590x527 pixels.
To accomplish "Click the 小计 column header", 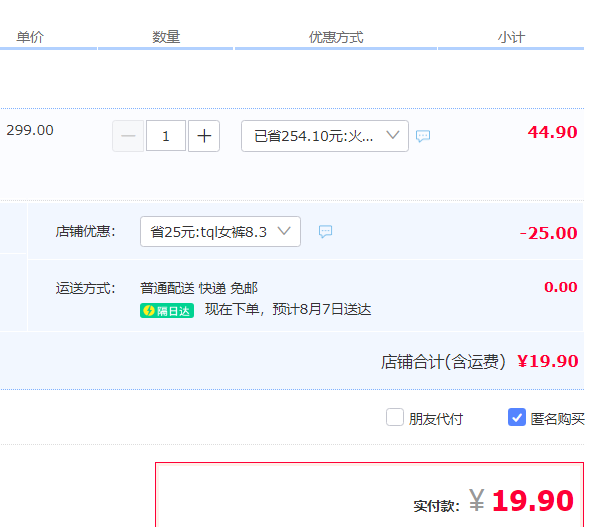I will click(x=511, y=37).
